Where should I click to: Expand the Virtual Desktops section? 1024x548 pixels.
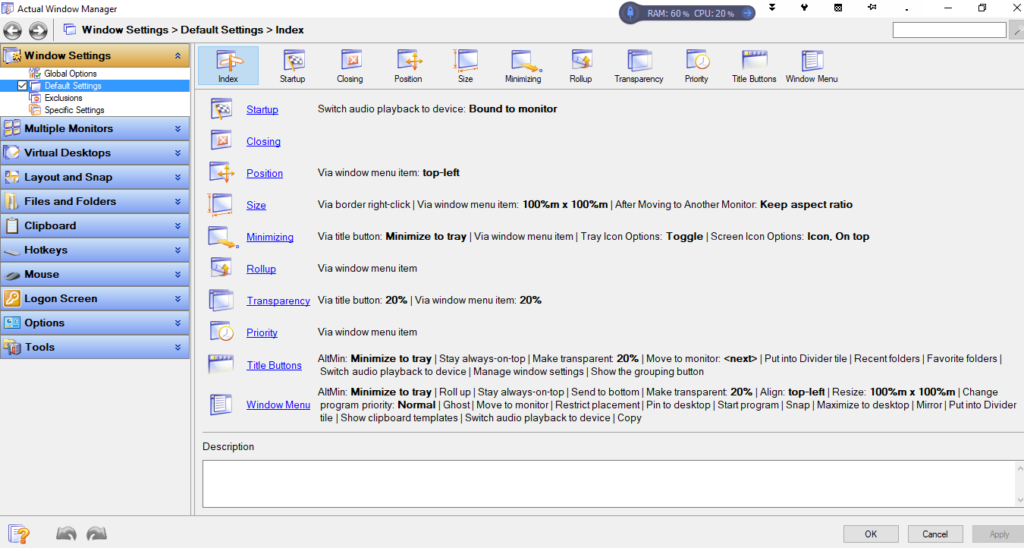pyautogui.click(x=177, y=153)
